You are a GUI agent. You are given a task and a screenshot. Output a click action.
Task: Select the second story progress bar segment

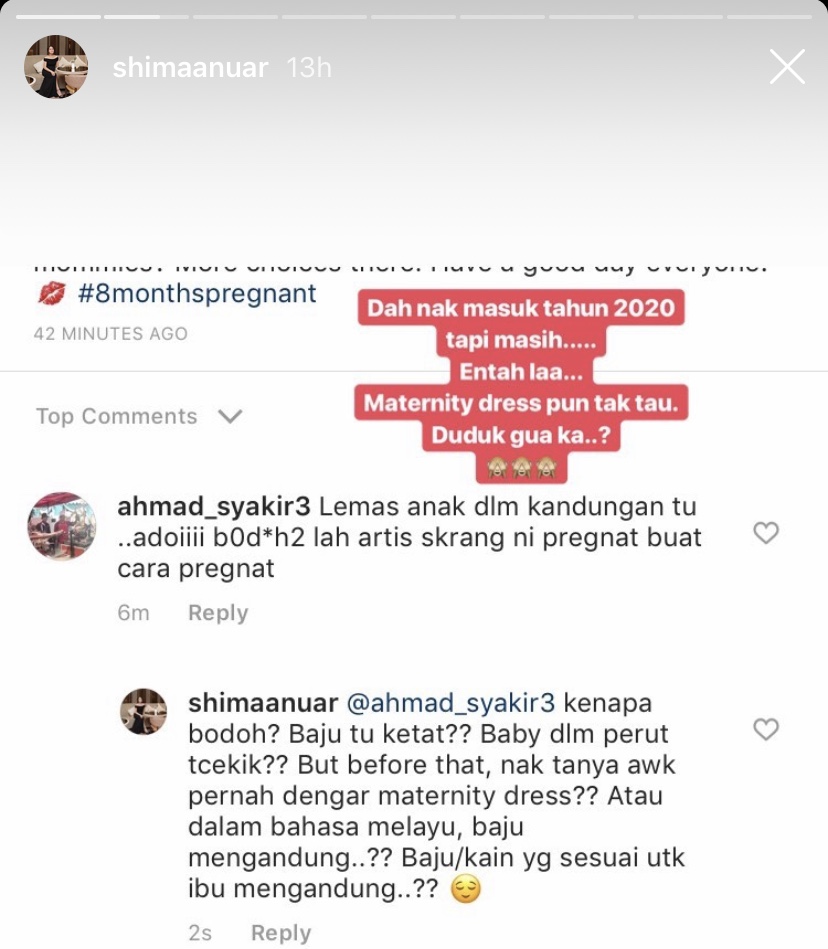[x=146, y=17]
